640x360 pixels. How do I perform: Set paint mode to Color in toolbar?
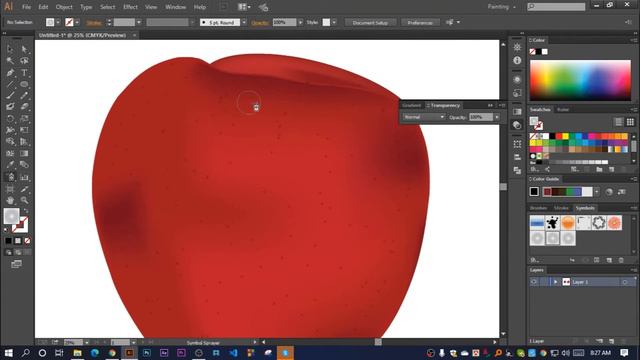(x=8, y=241)
